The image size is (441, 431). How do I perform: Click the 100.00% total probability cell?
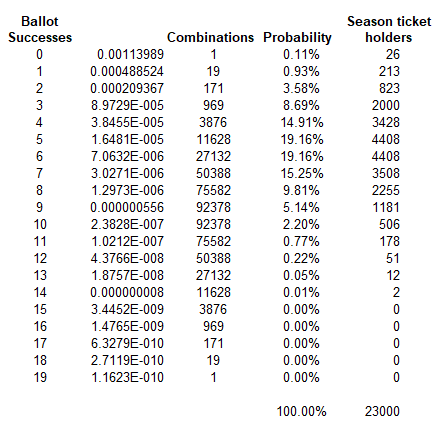[302, 411]
